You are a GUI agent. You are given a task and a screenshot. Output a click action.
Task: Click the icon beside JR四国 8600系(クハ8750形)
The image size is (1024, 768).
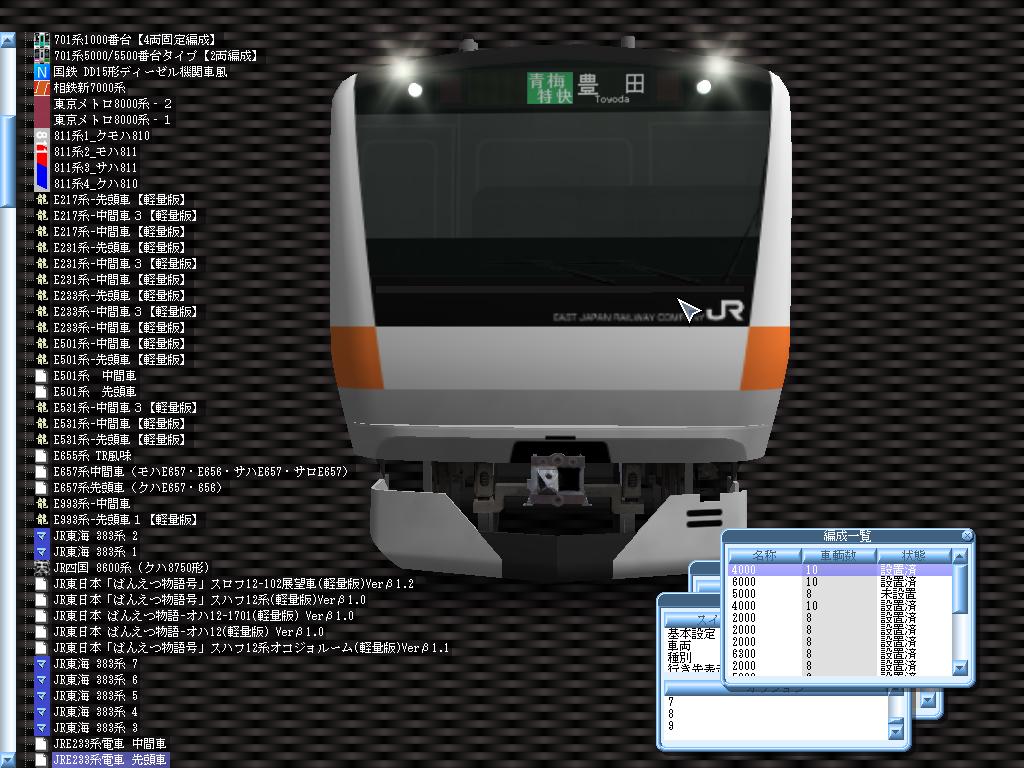(x=42, y=568)
